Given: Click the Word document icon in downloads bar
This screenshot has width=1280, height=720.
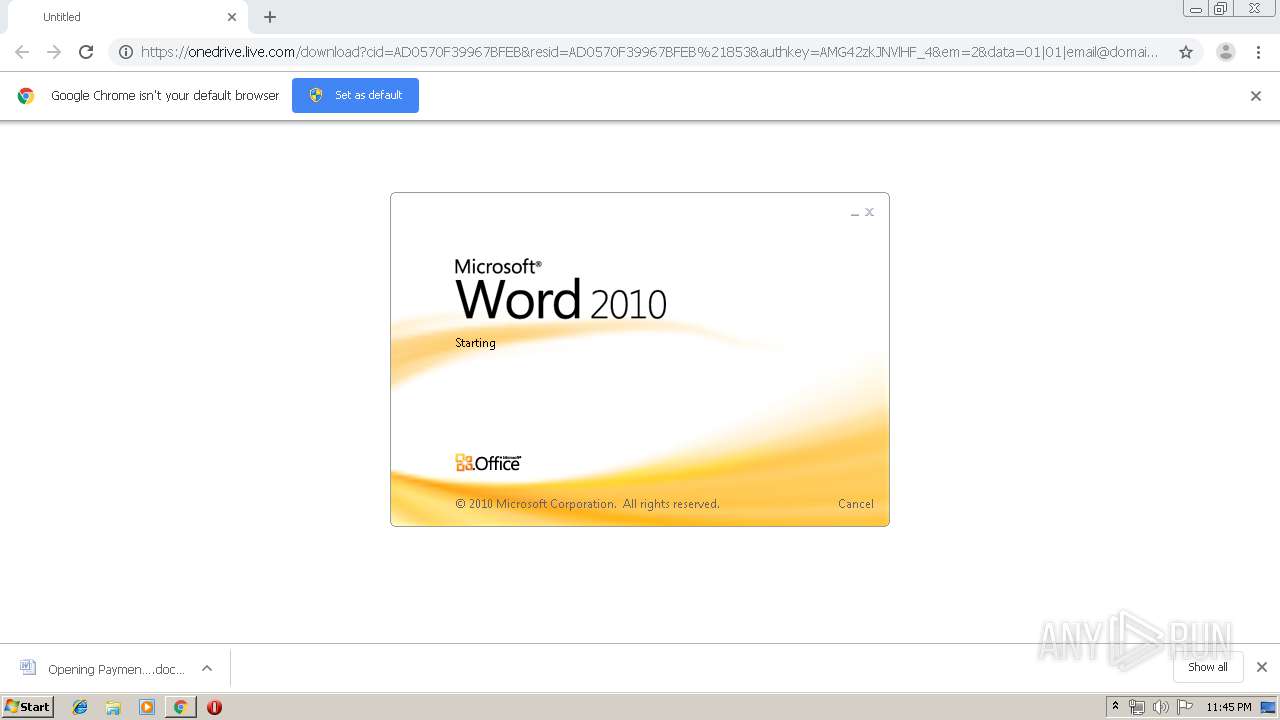Looking at the screenshot, I should [28, 668].
